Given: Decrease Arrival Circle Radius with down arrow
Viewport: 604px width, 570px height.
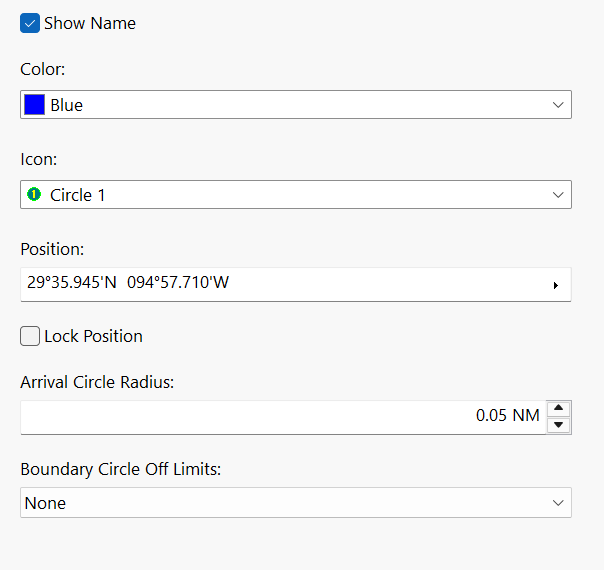Looking at the screenshot, I should 560,425.
